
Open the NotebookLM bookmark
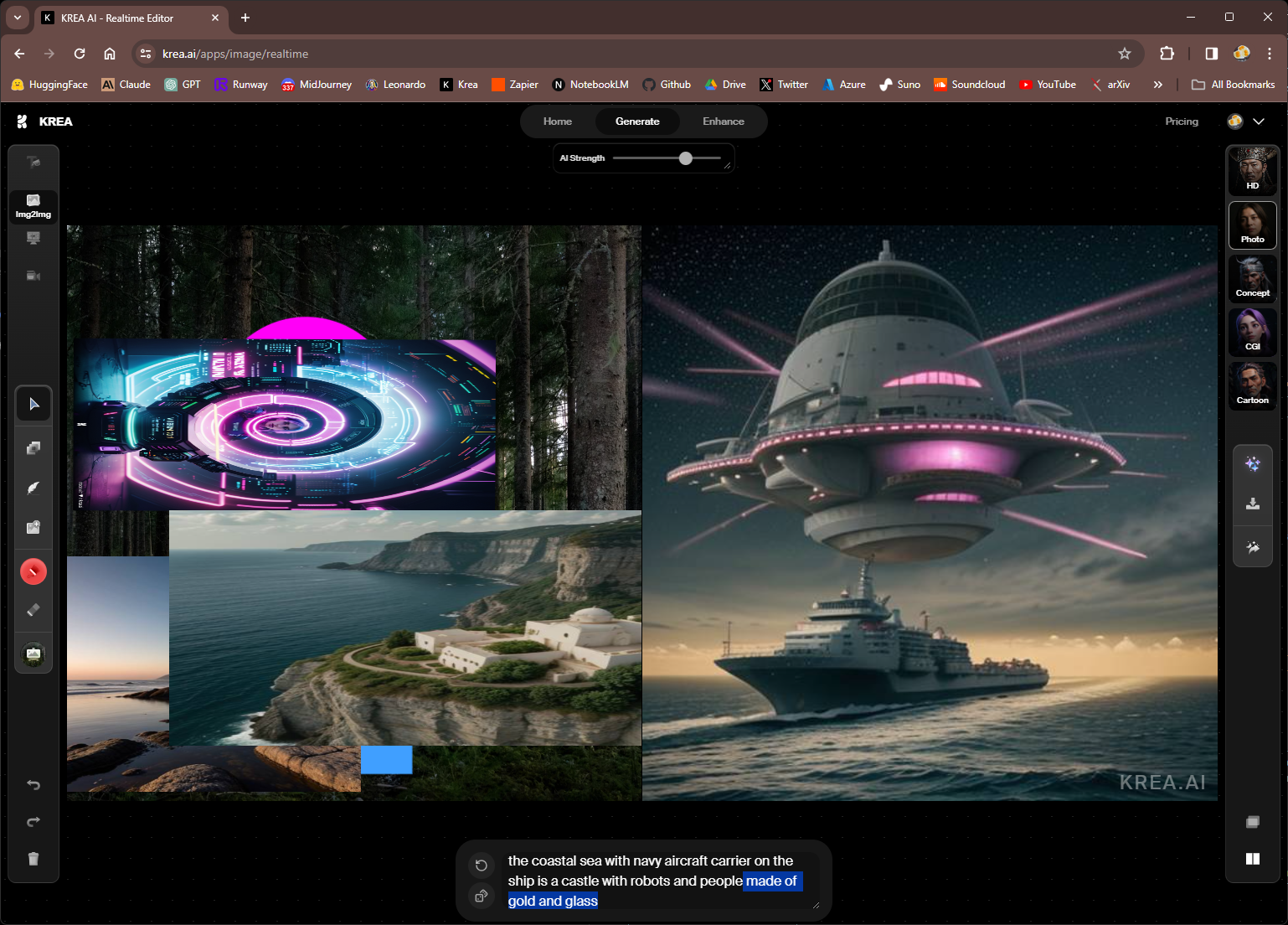coord(590,85)
